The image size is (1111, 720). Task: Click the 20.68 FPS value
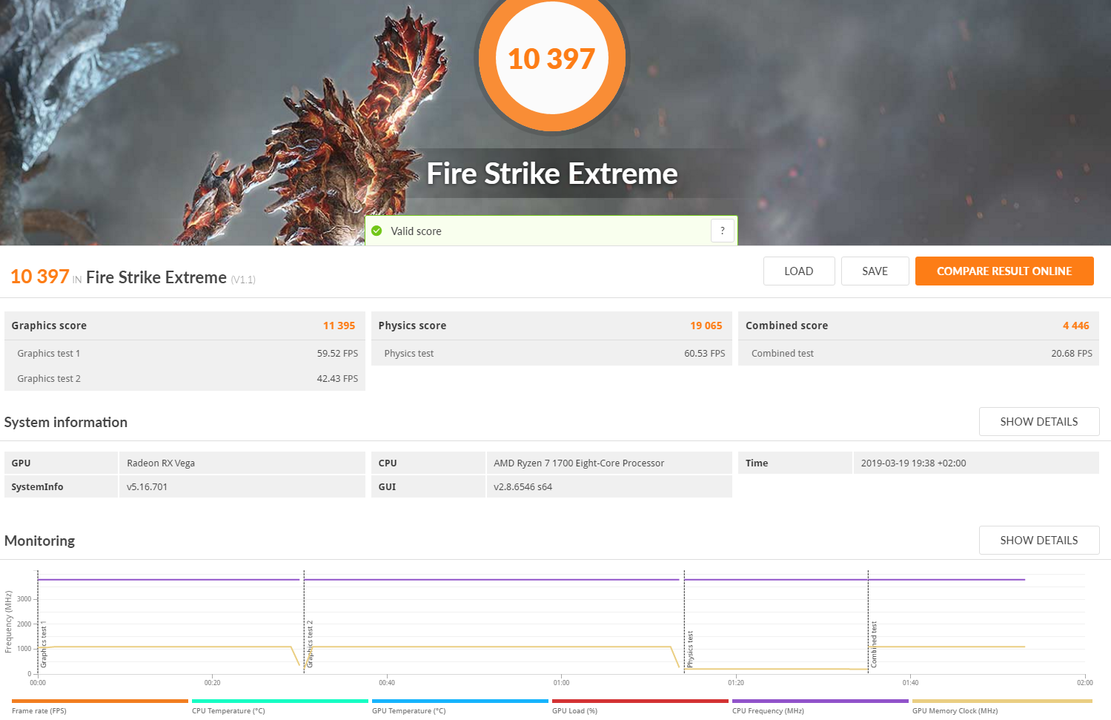pyautogui.click(x=1071, y=353)
